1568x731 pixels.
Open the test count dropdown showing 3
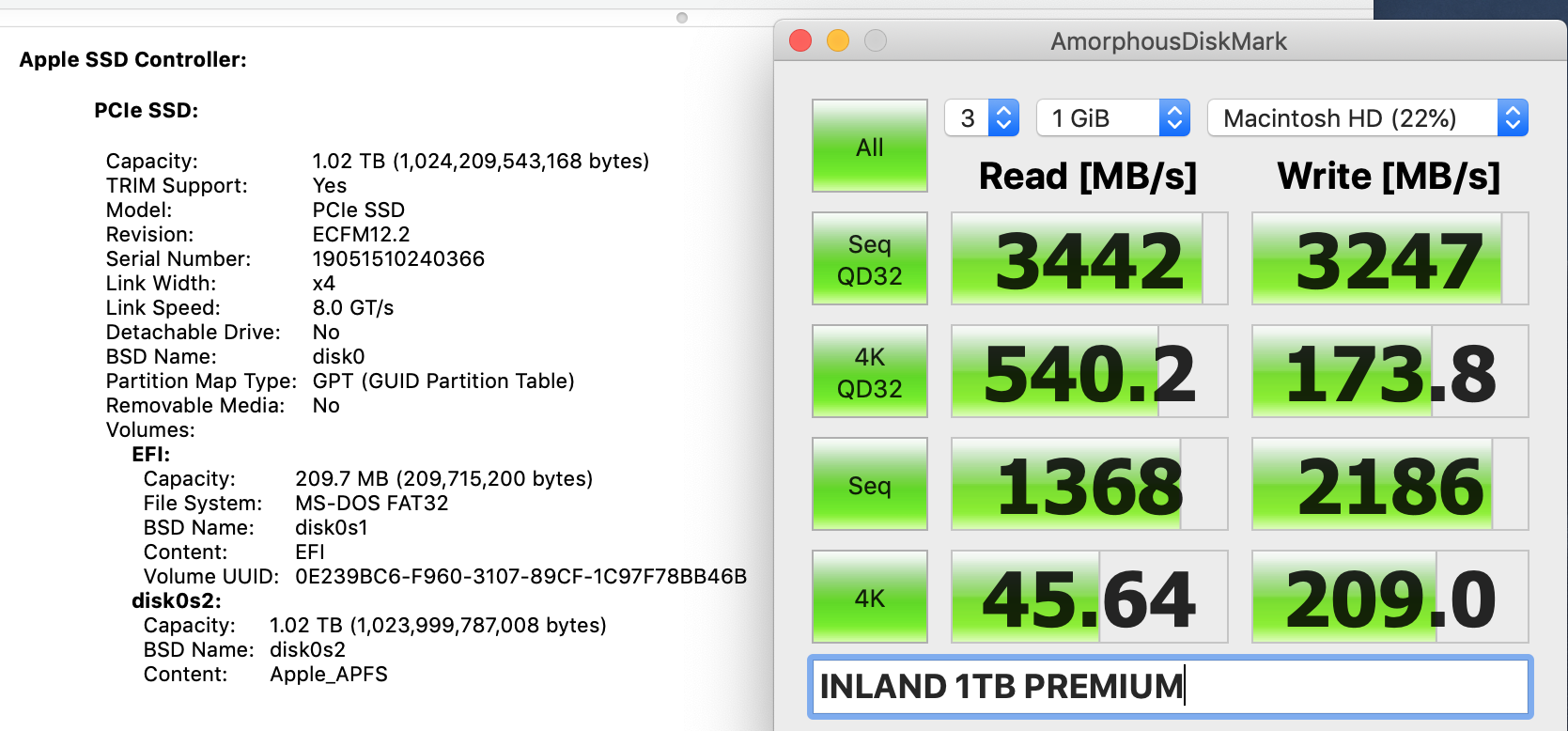tap(982, 117)
